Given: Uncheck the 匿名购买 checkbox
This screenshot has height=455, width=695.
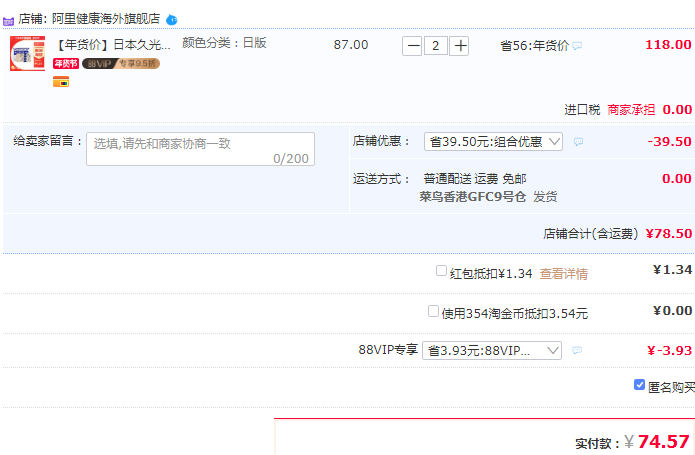Looking at the screenshot, I should point(639,385).
